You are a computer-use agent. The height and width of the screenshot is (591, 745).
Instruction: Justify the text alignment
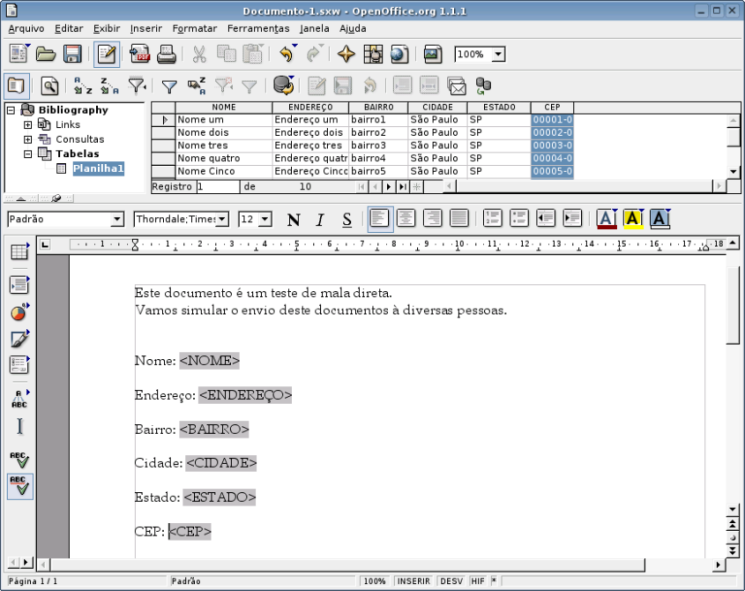point(459,219)
